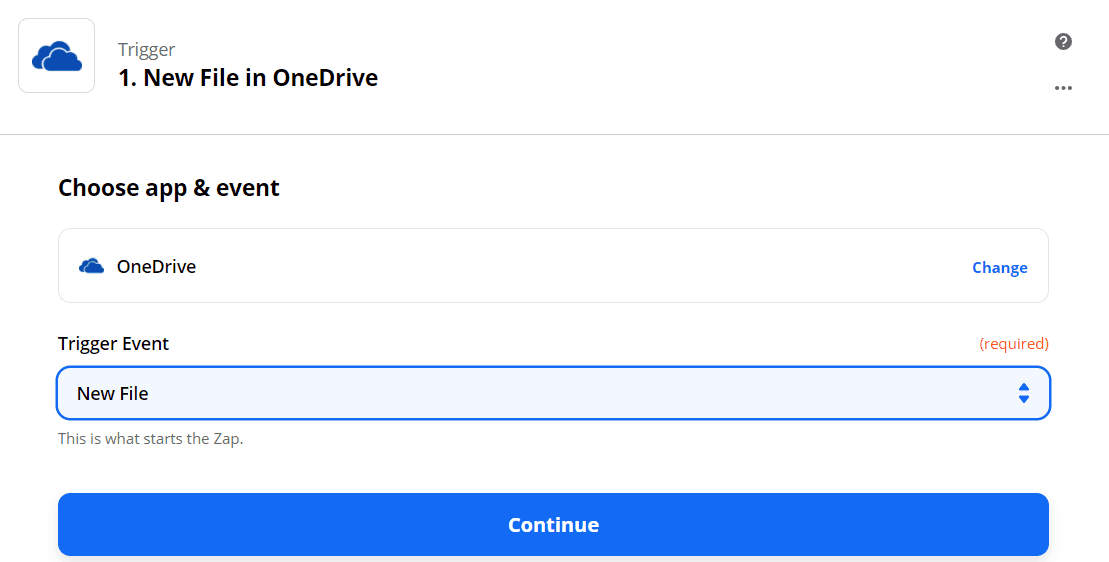Image resolution: width=1109 pixels, height=562 pixels.
Task: Click the Change link to switch apps
Action: tap(999, 267)
